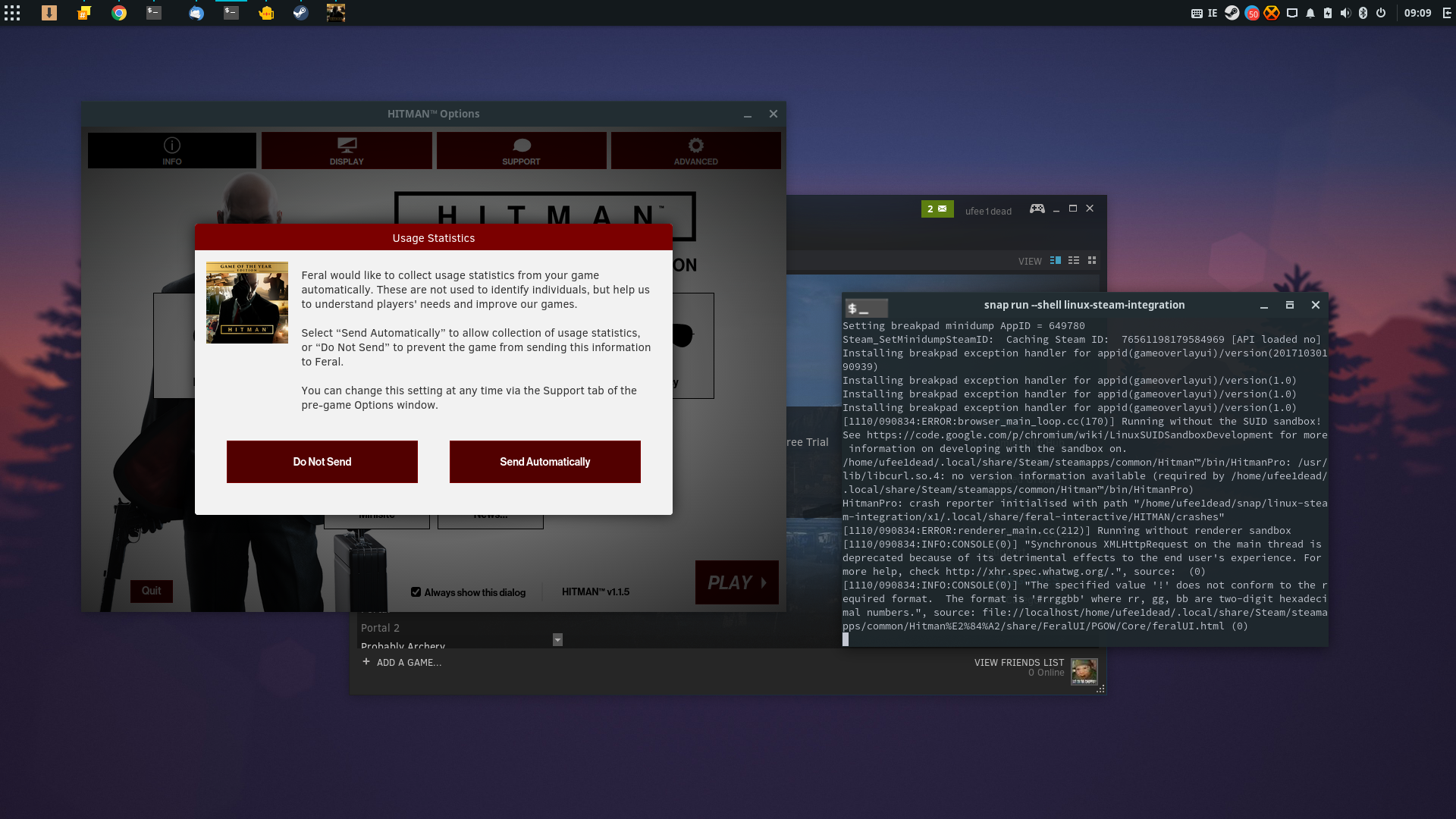The width and height of the screenshot is (1456, 819).
Task: Click the Steam window resize grip
Action: tap(1100, 689)
